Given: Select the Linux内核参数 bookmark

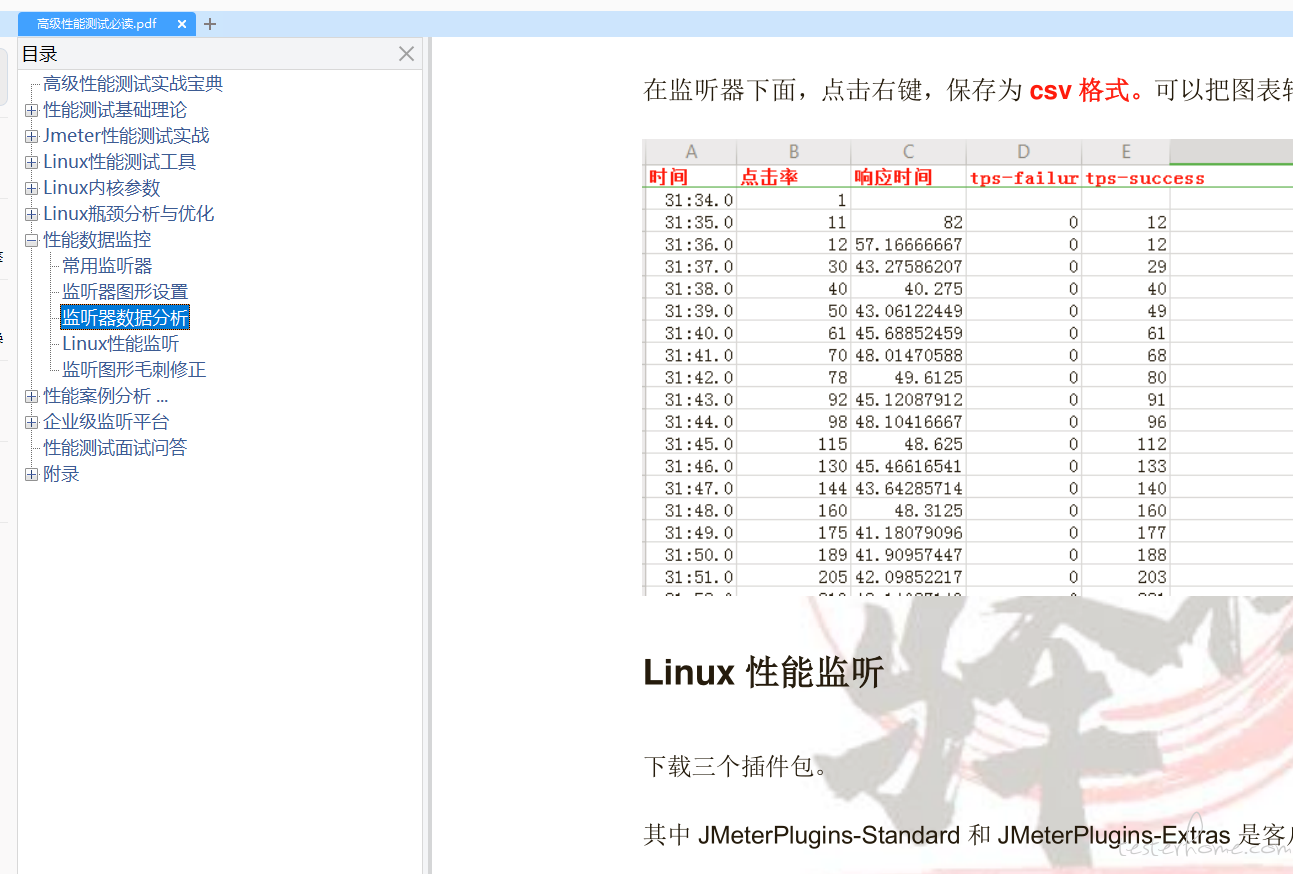Looking at the screenshot, I should (102, 188).
